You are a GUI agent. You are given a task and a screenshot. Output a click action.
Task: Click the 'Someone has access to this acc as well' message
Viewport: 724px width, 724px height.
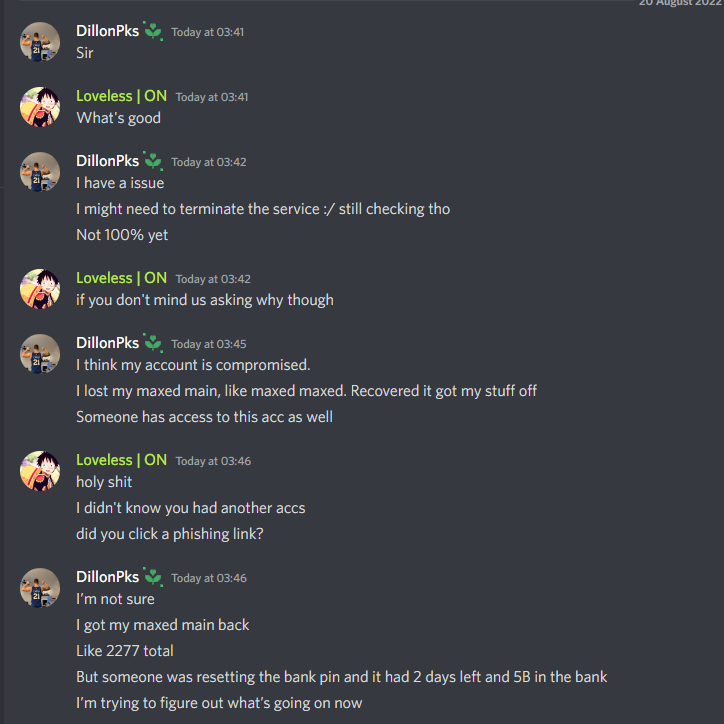point(205,417)
